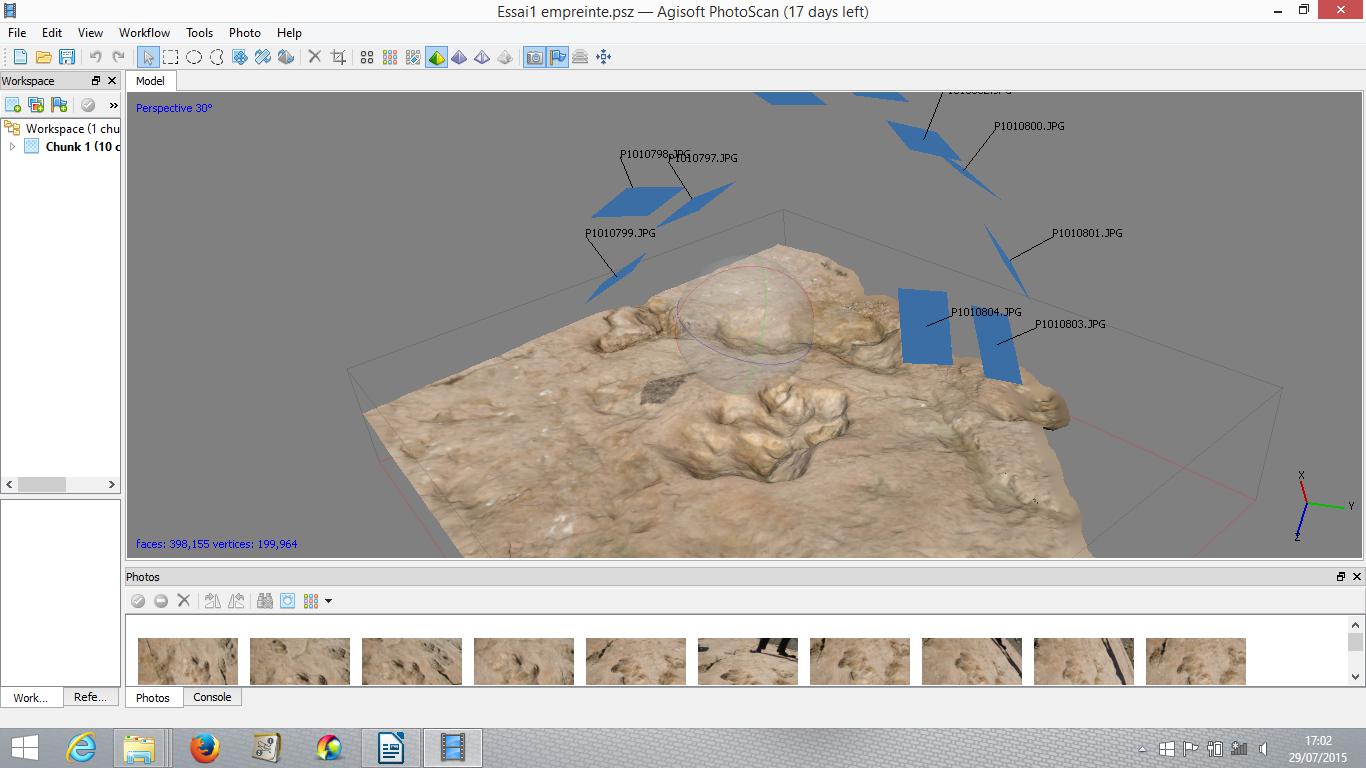This screenshot has width=1366, height=768.
Task: Click the New document toolbar icon
Action: 20,57
